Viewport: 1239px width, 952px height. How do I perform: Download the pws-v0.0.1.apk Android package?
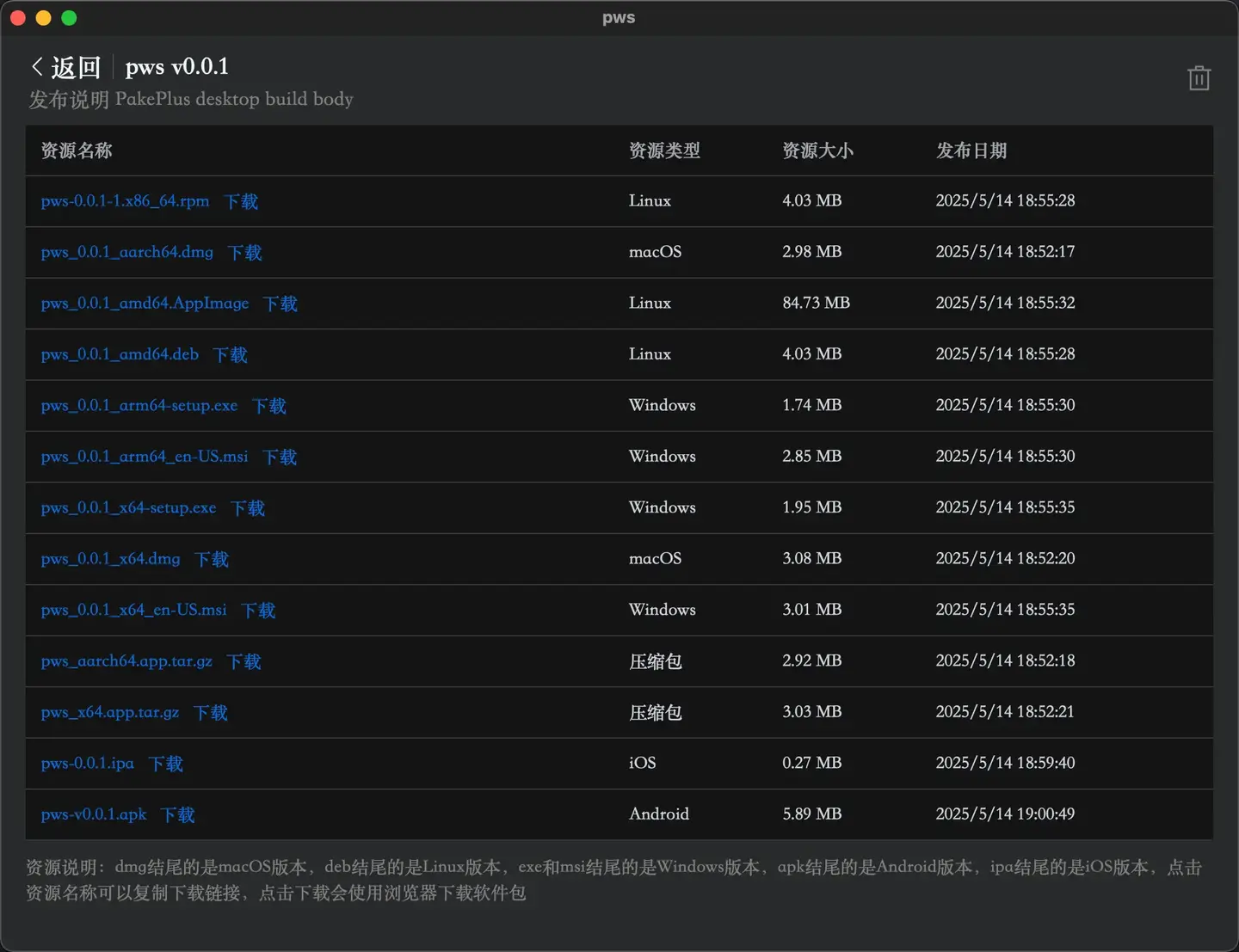177,814
